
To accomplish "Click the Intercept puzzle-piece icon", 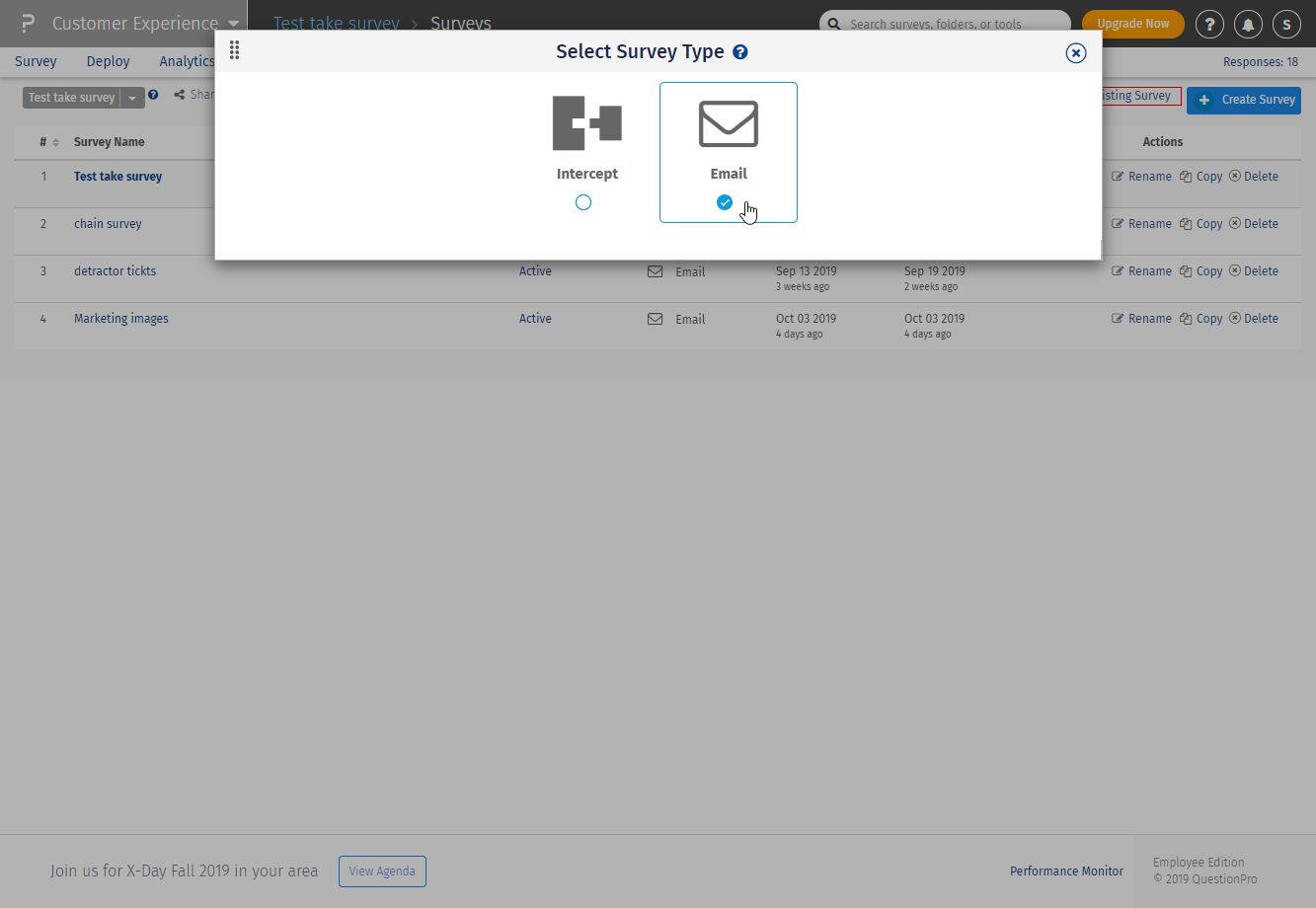I will 586,122.
